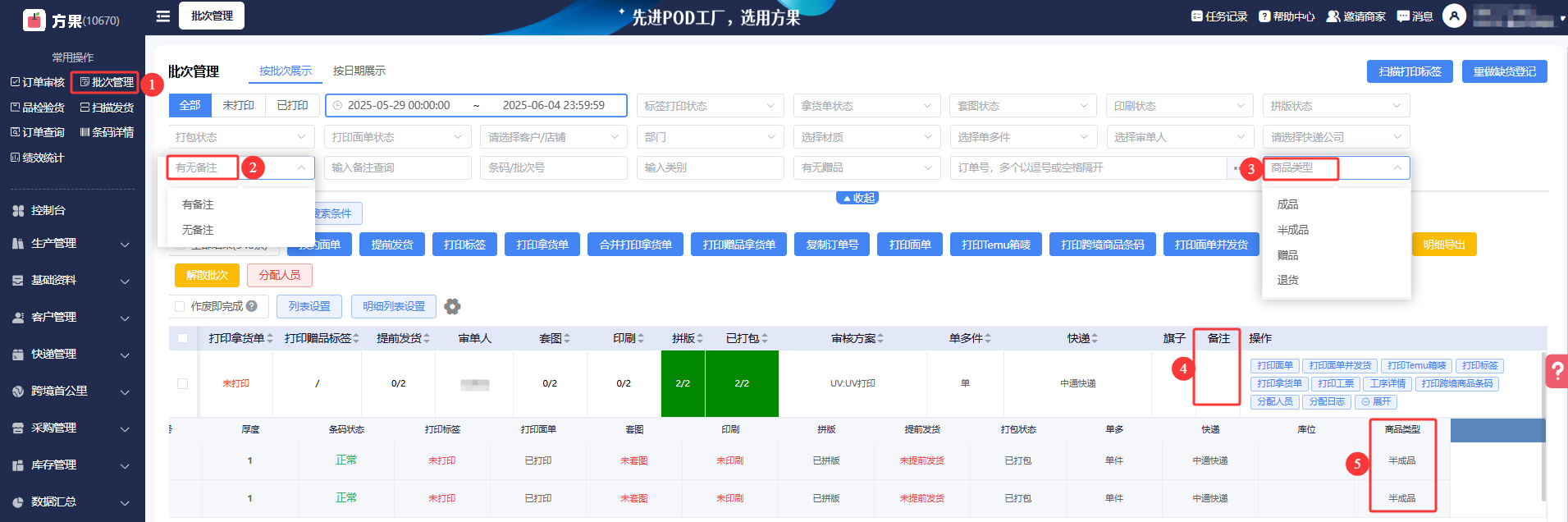Image resolution: width=1568 pixels, height=522 pixels.
Task: Open 标签打印状态 dropdown
Action: 710,106
